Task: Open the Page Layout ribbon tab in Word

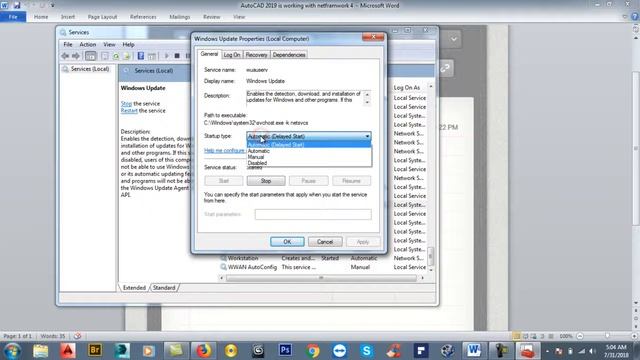Action: click(102, 17)
